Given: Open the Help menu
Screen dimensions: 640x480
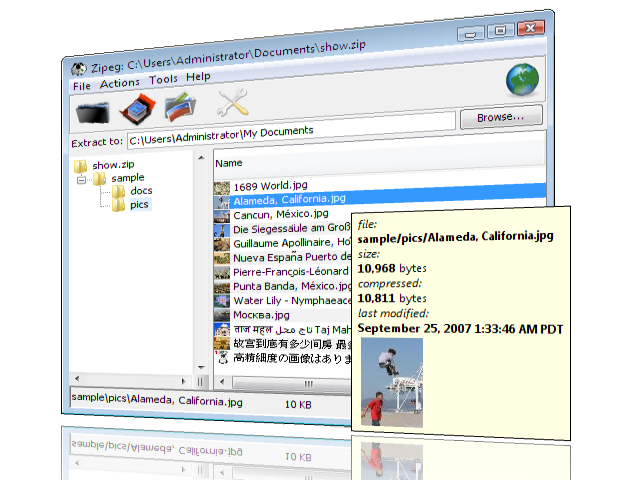Looking at the screenshot, I should point(198,78).
